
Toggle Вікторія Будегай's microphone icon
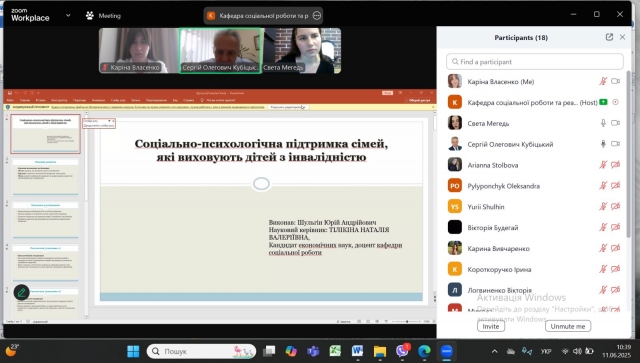coord(603,227)
